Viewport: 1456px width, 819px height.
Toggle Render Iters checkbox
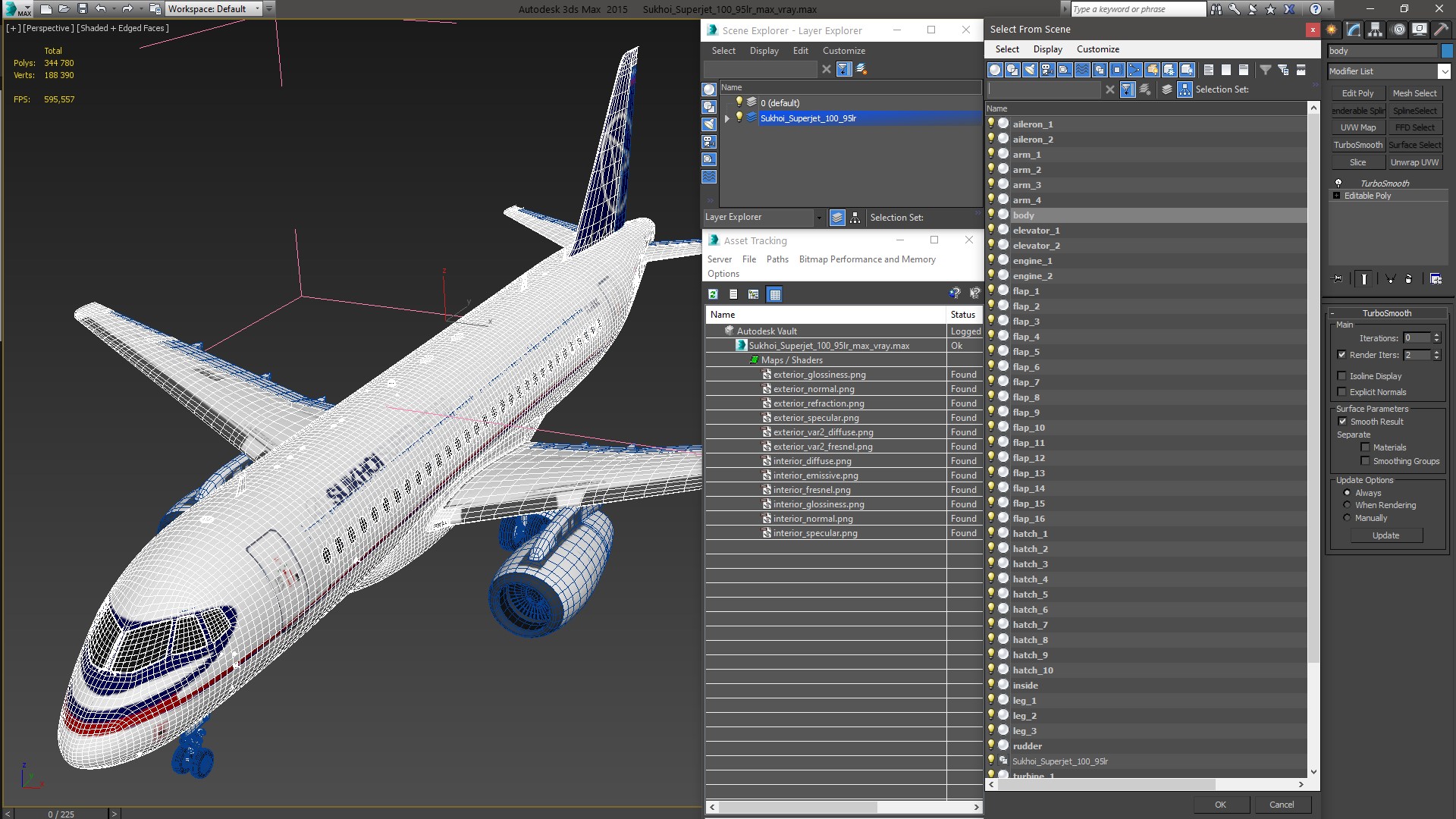[x=1341, y=355]
